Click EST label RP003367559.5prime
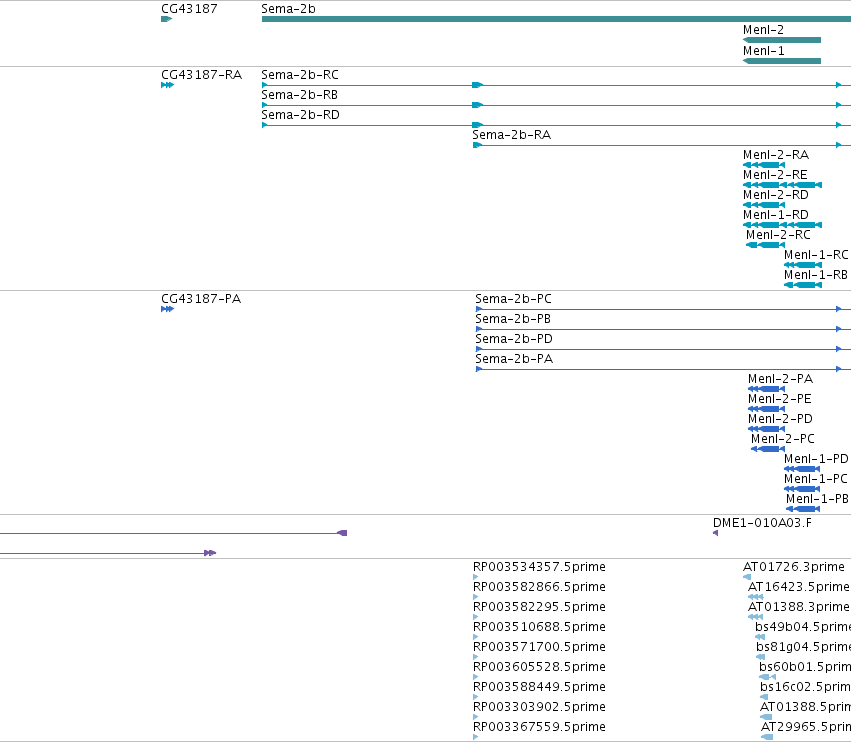The width and height of the screenshot is (851, 742). click(539, 727)
